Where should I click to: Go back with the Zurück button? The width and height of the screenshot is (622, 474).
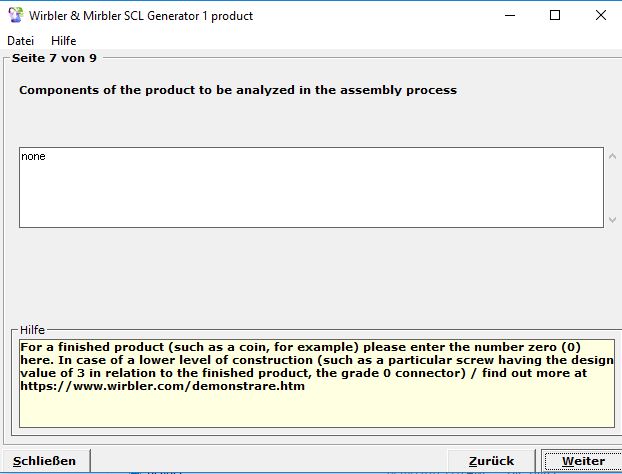[491, 461]
